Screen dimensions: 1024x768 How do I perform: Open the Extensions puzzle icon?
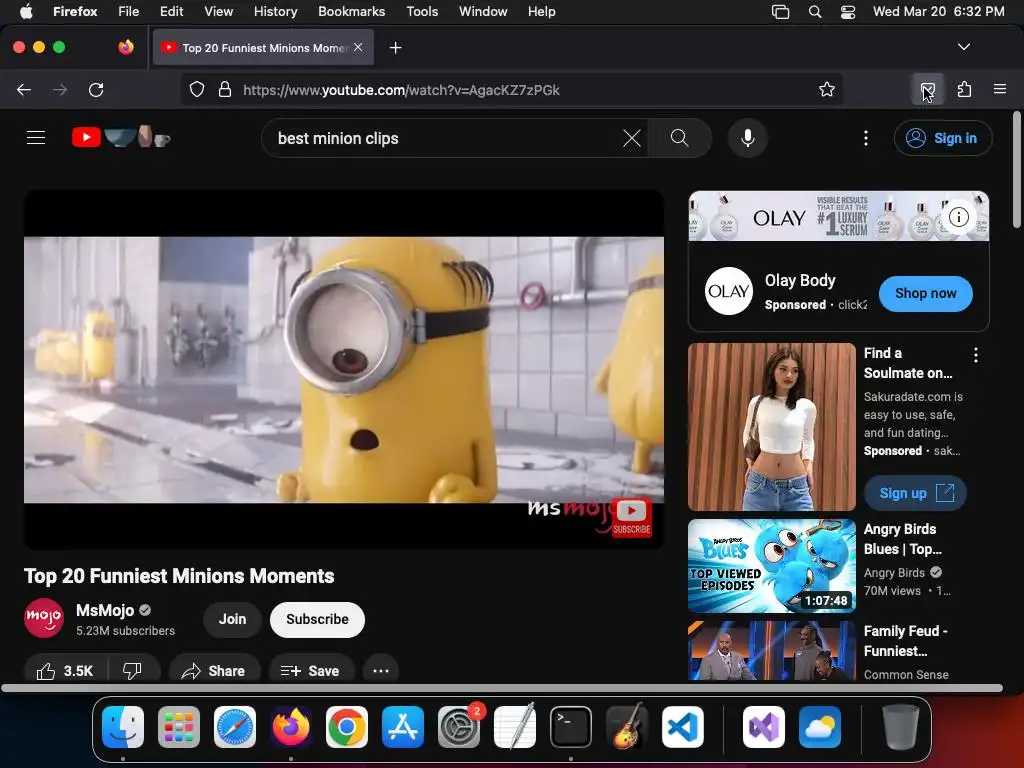pos(964,89)
